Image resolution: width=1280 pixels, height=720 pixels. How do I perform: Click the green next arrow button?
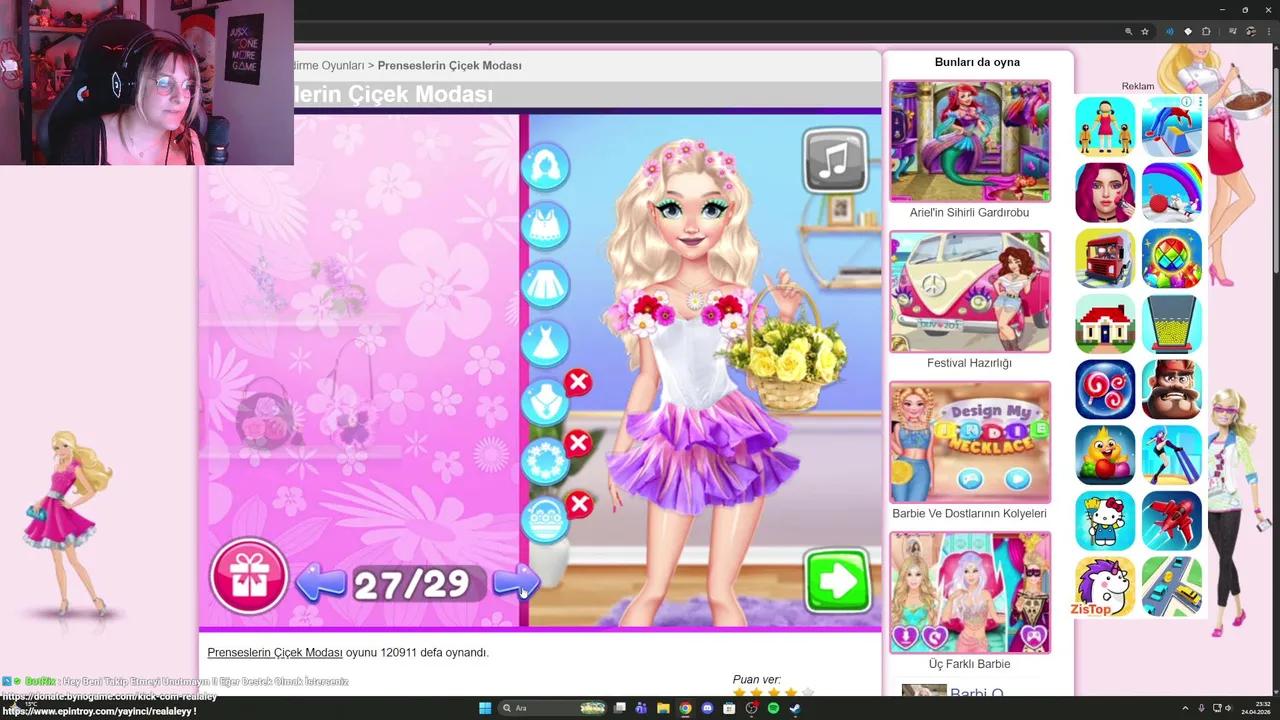838,581
